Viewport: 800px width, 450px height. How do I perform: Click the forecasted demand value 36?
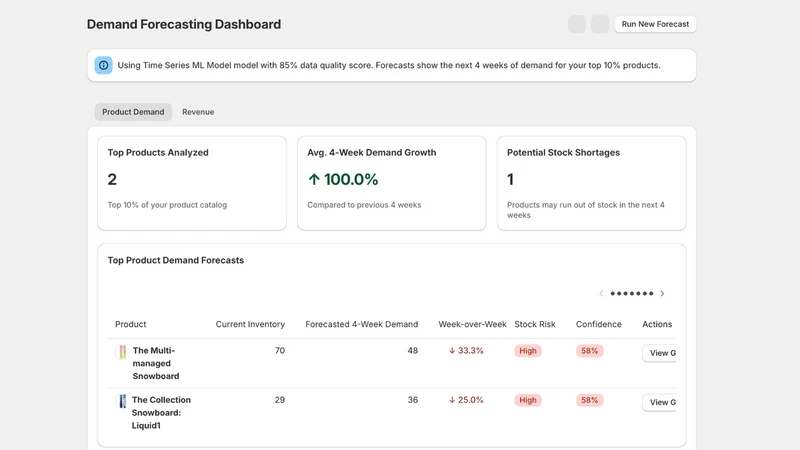[413, 400]
